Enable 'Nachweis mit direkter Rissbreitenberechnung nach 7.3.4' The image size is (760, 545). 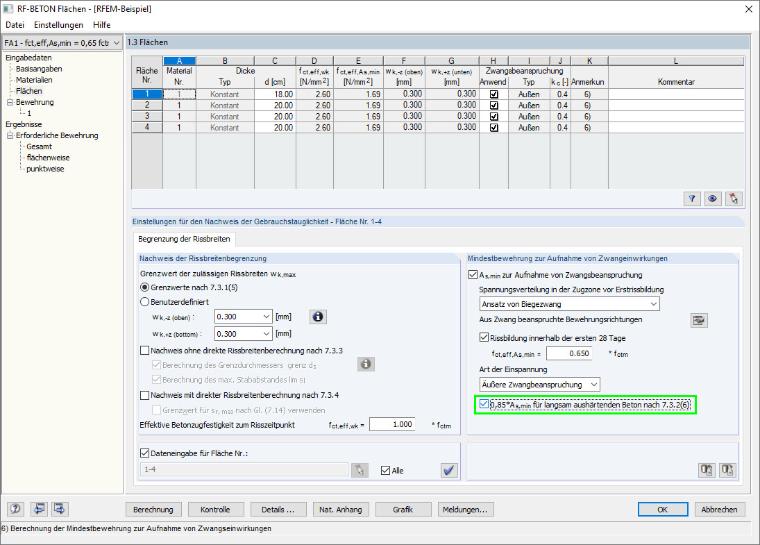144,395
